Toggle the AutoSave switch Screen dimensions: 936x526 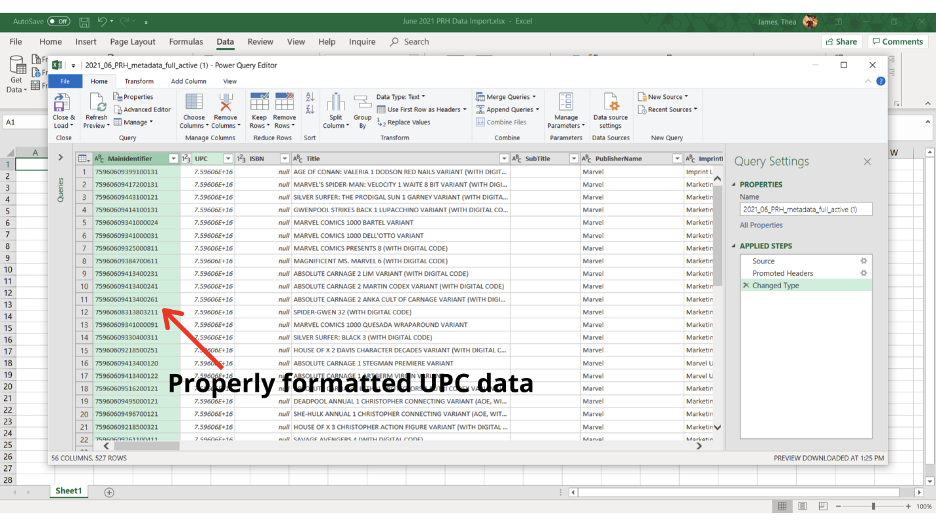[x=58, y=21]
